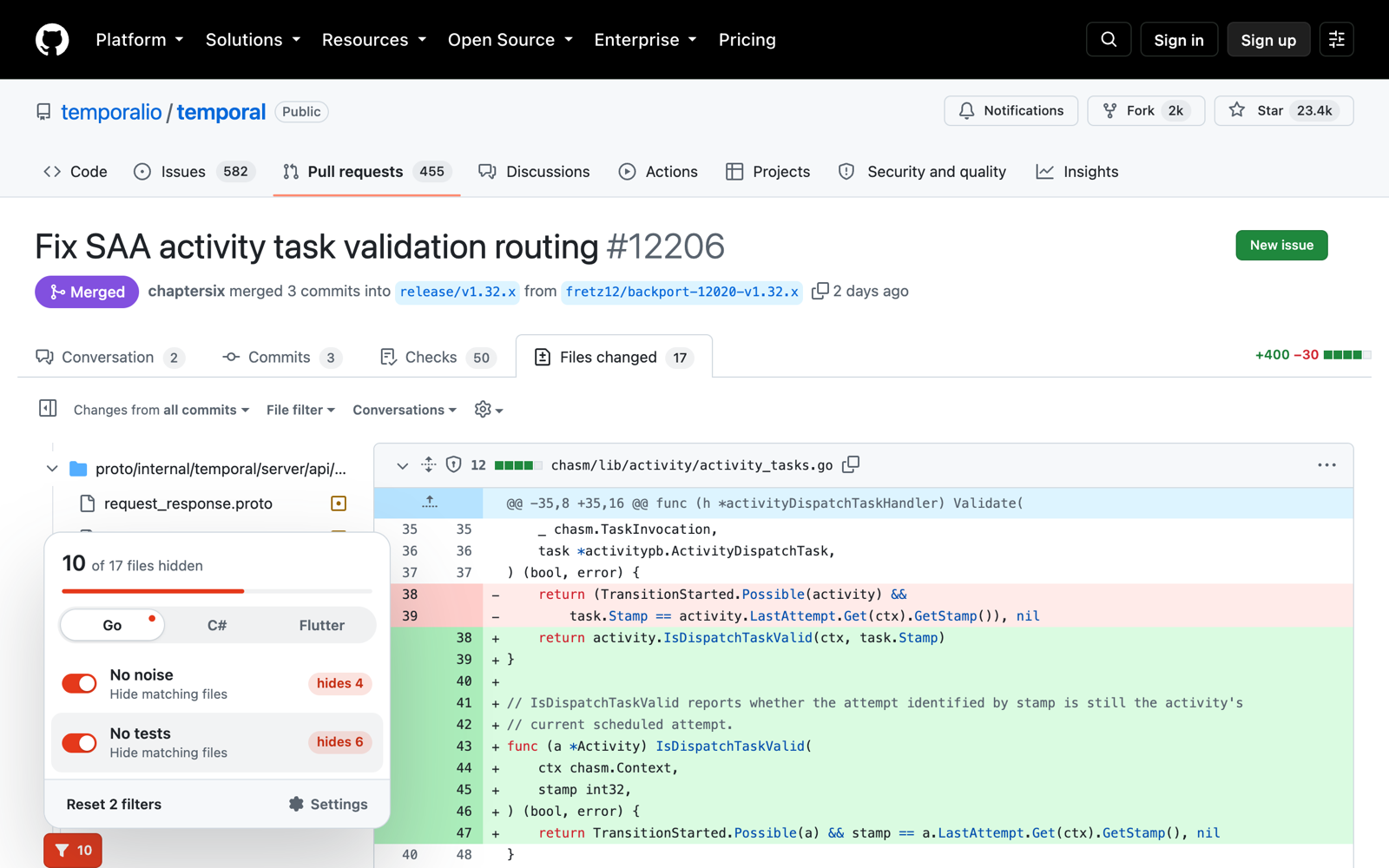Click the modified marker beside request_response.proto
1389x868 pixels.
coord(339,503)
